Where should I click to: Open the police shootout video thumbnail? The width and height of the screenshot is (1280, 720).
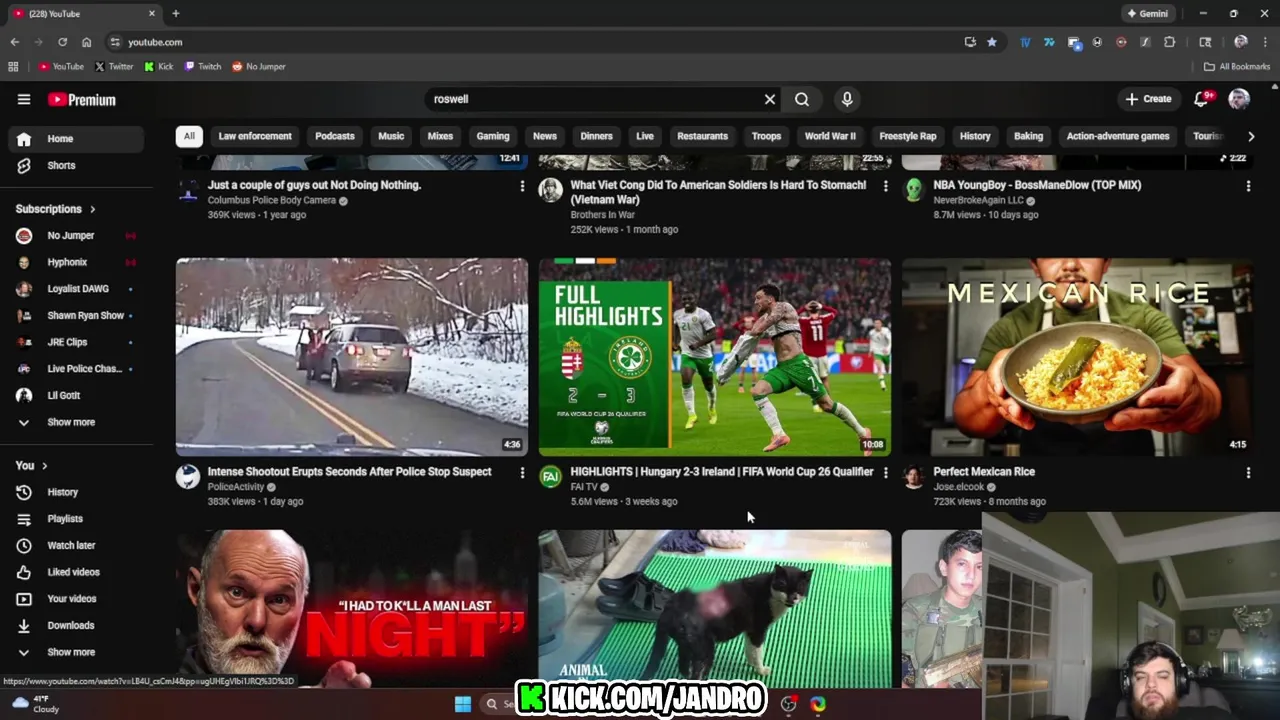352,357
